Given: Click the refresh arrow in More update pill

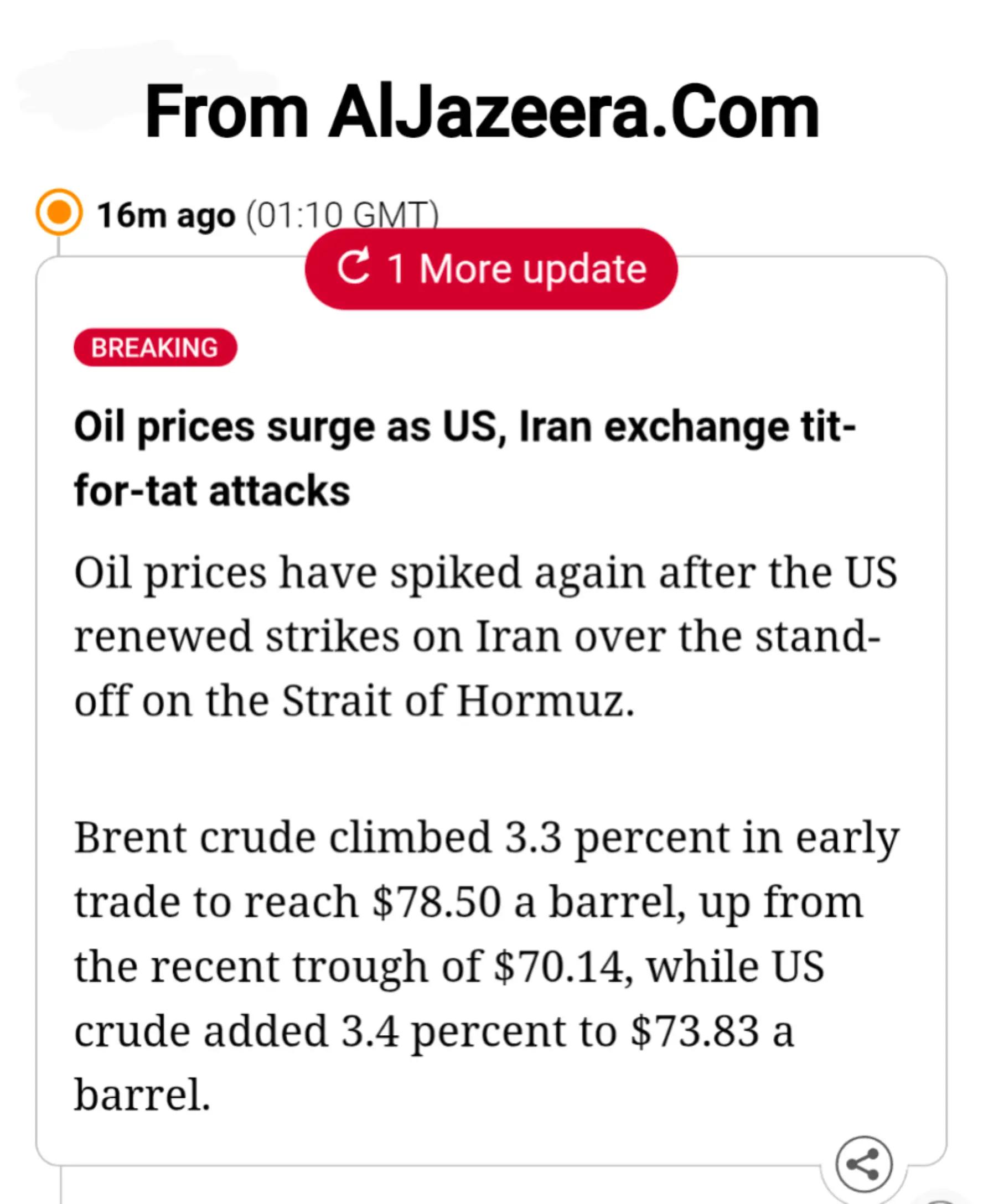Looking at the screenshot, I should tap(353, 266).
